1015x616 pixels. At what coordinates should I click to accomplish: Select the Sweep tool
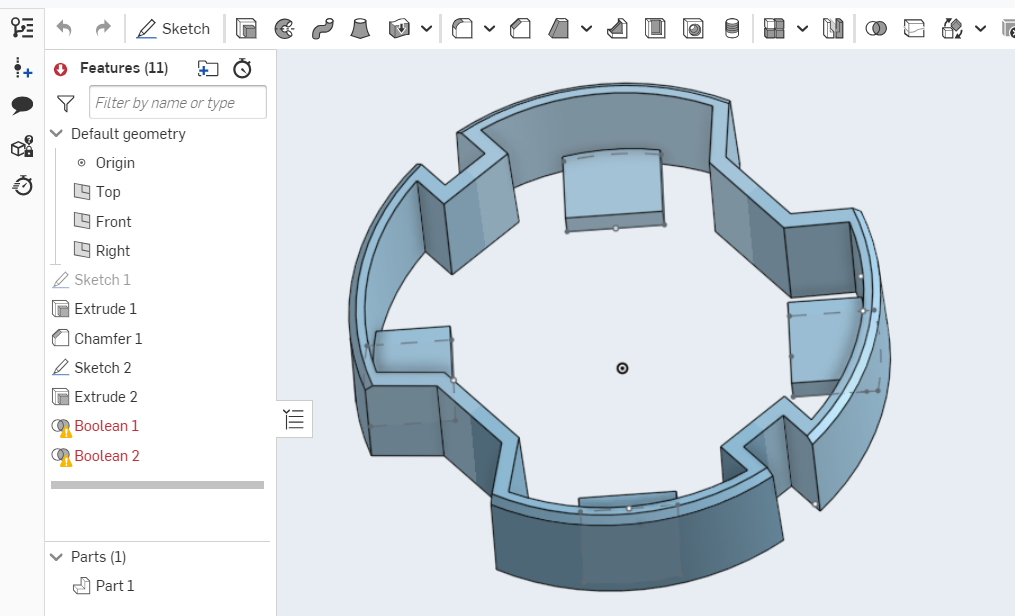coord(322,28)
